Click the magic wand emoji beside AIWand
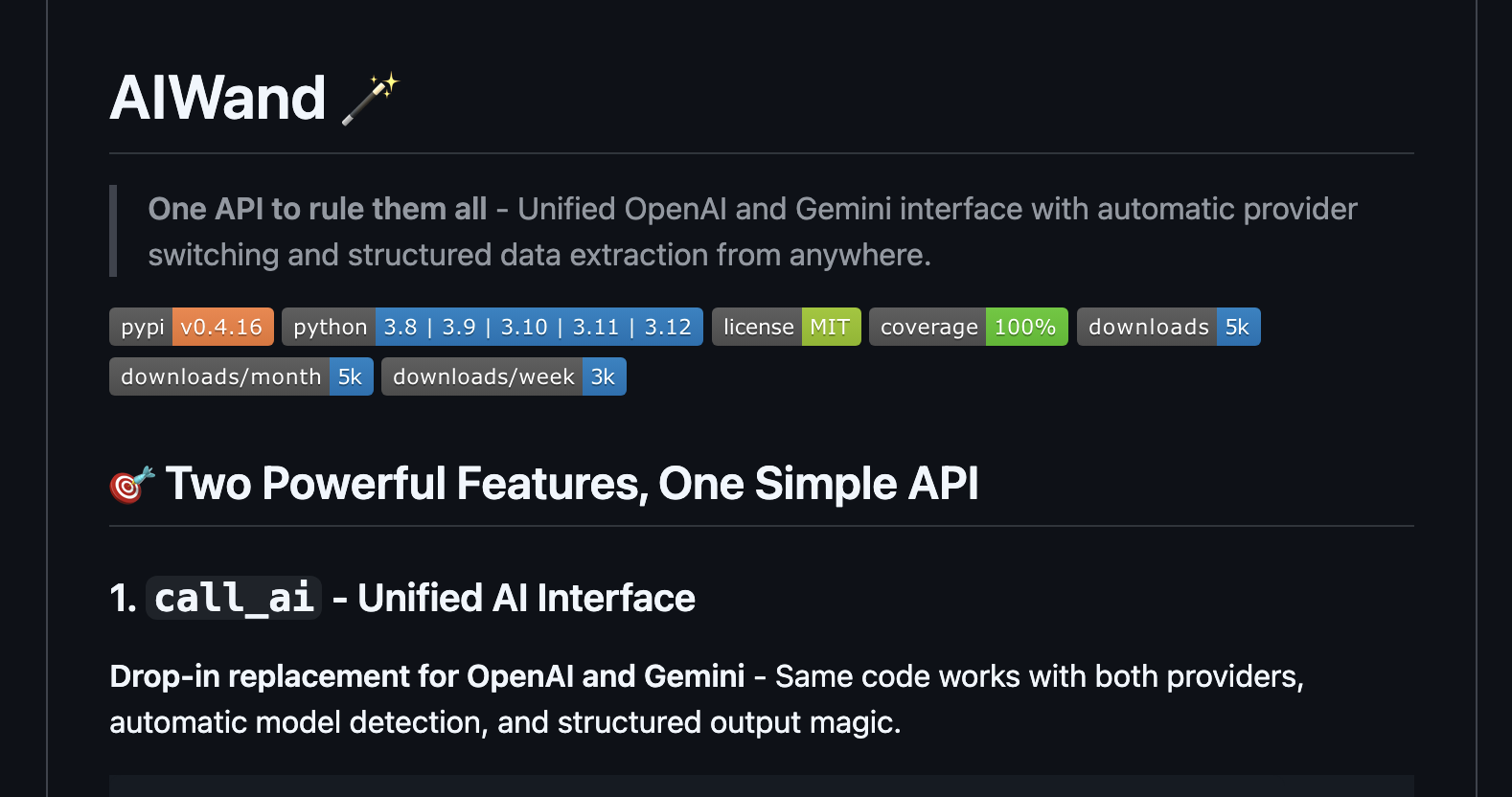1512x797 pixels. [370, 99]
